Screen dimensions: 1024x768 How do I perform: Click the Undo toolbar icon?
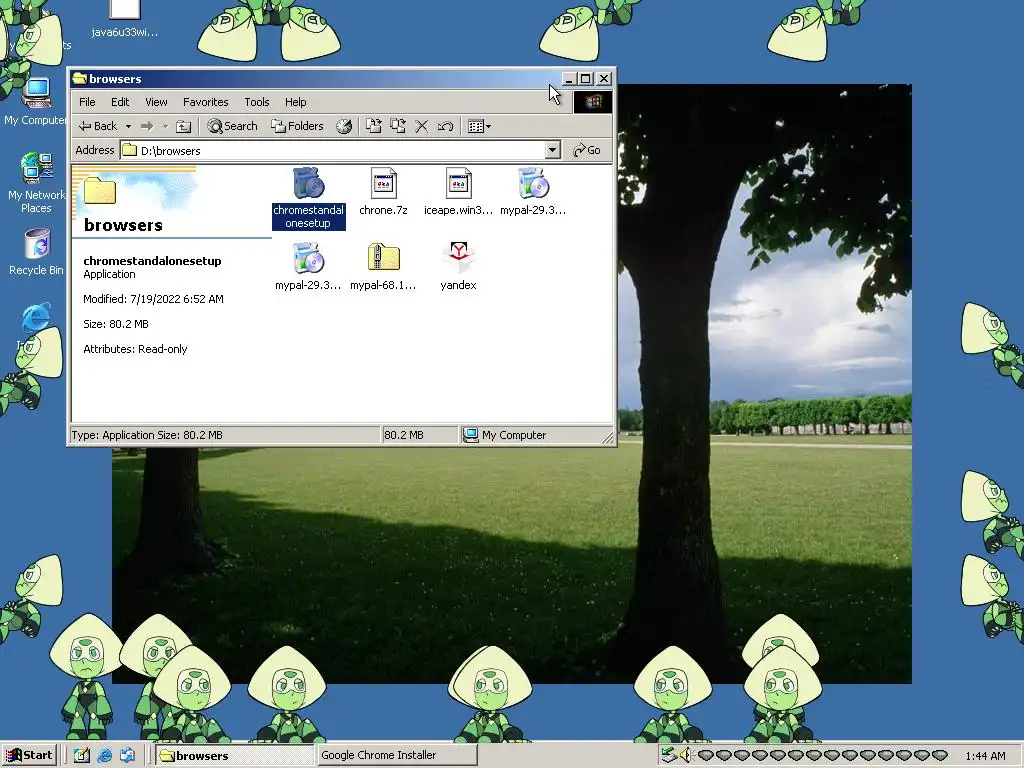point(445,126)
